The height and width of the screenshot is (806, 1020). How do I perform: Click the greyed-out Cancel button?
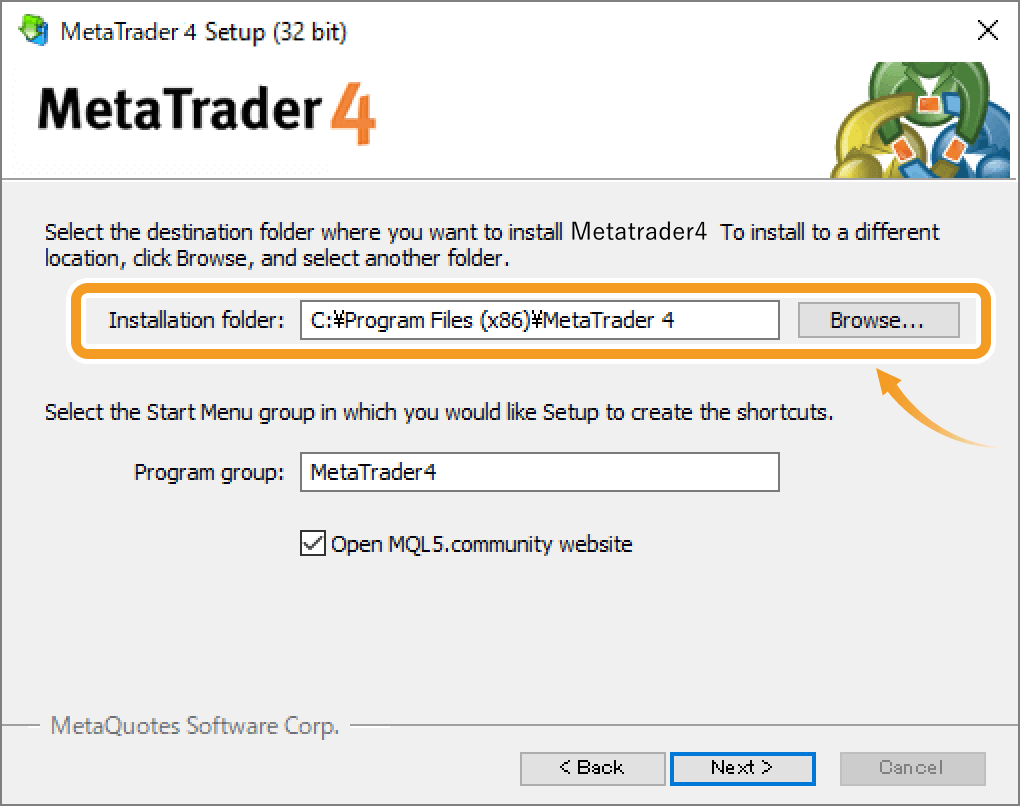tap(912, 768)
